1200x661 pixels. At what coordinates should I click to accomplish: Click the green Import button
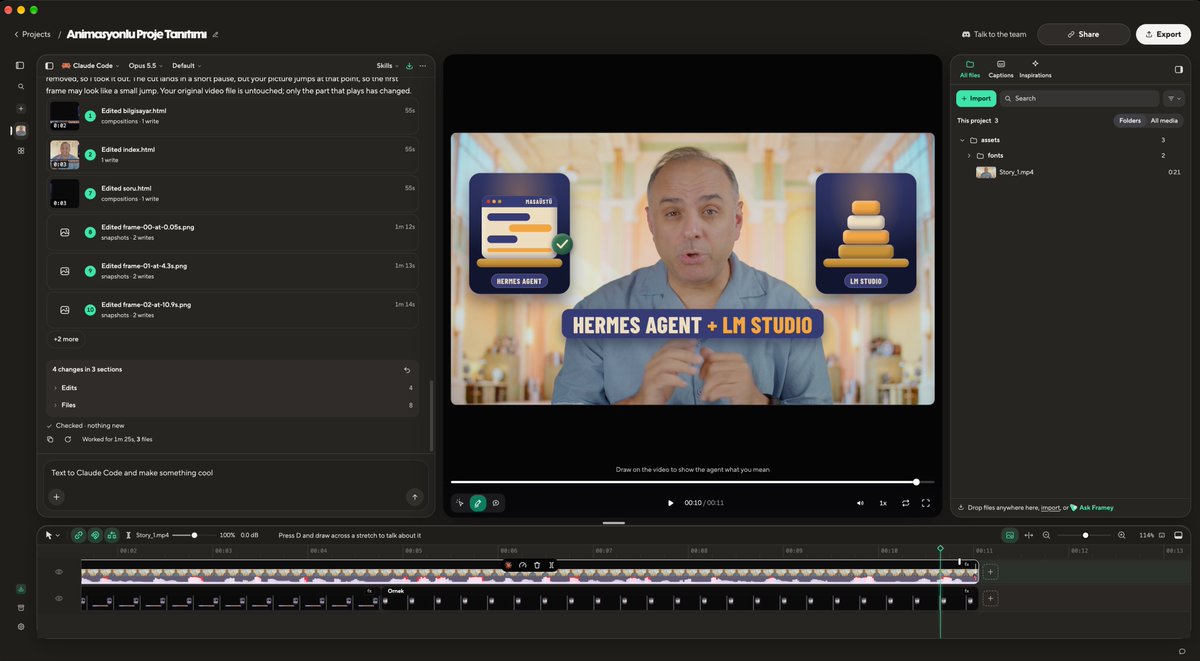(x=976, y=98)
